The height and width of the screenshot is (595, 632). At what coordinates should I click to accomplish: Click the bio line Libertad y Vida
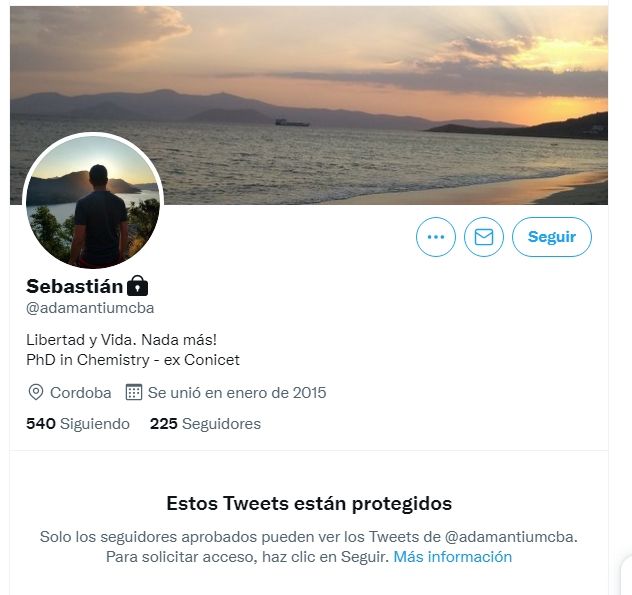[x=121, y=340]
